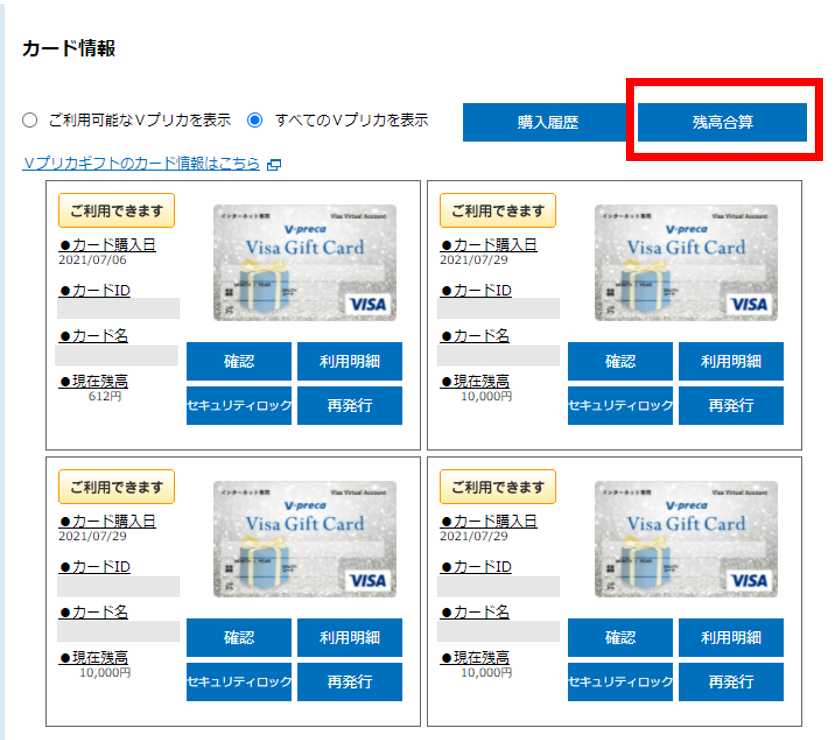Click the カード名 label on the 612円 card
Screen dimensions: 835x740
pyautogui.click(x=94, y=336)
